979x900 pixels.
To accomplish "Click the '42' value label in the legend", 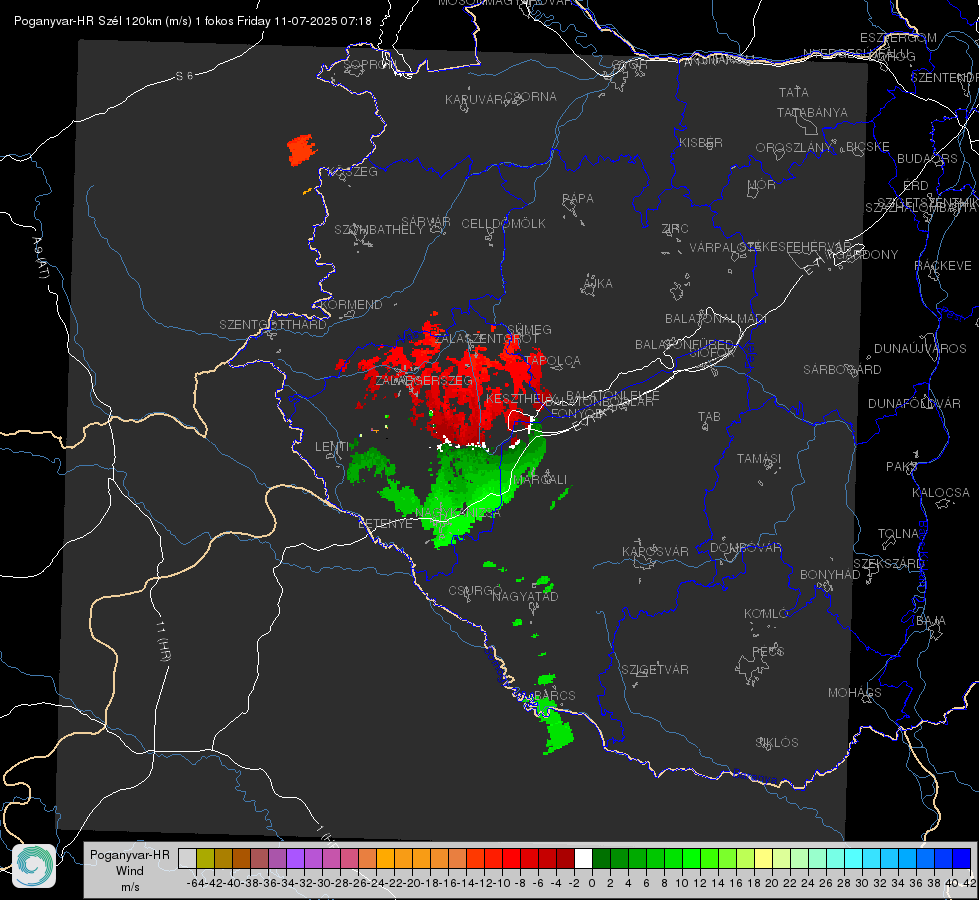I will pos(970,883).
